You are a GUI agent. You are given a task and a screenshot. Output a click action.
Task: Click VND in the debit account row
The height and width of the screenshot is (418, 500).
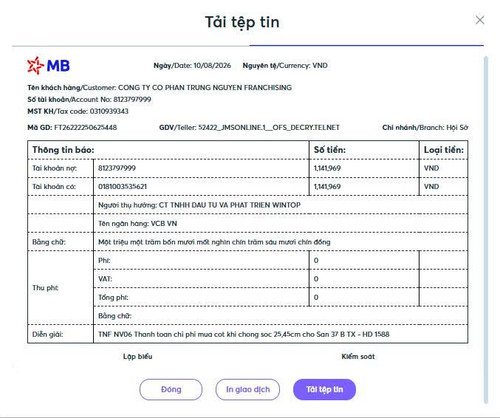point(431,168)
